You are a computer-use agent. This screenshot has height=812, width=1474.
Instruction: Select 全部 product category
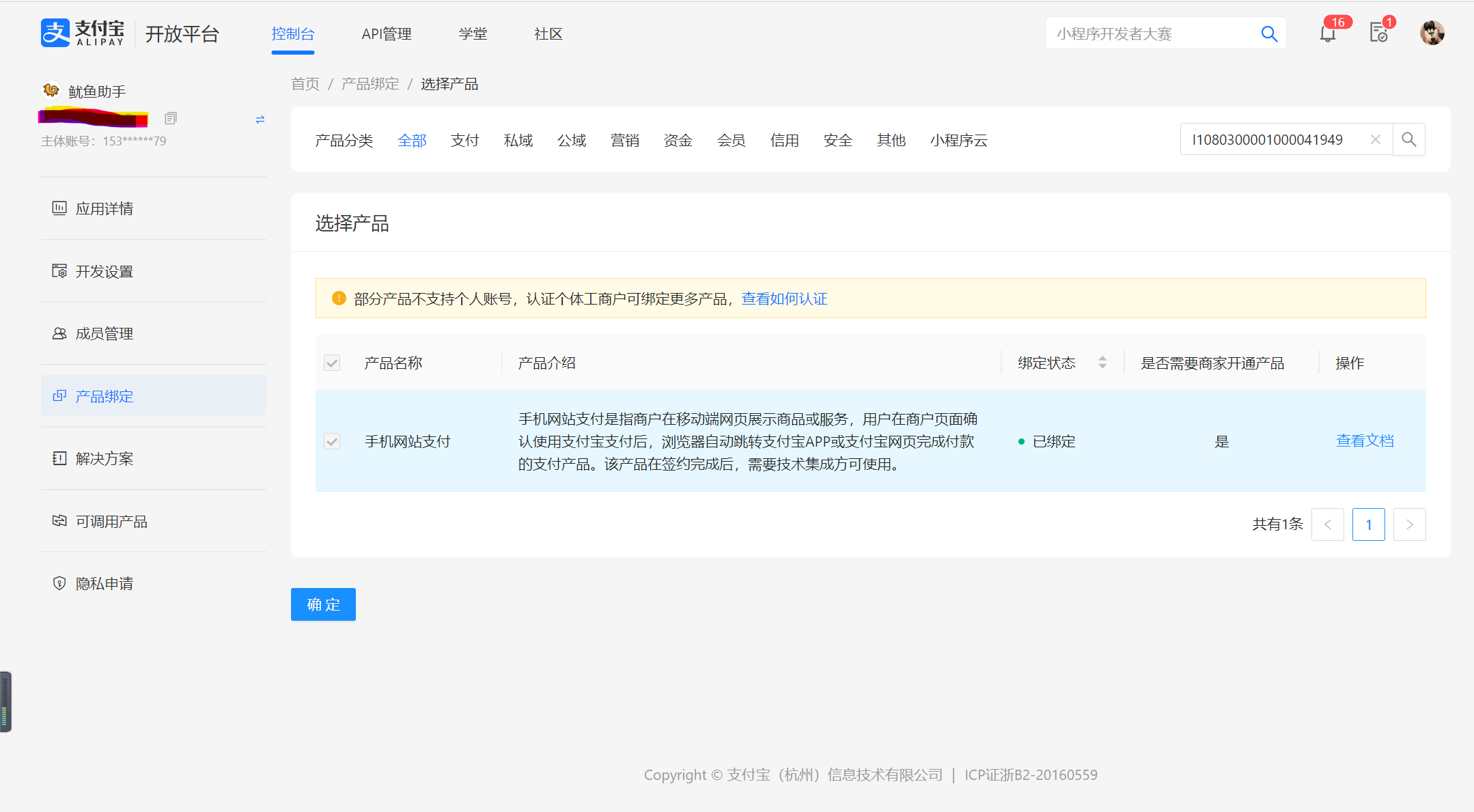[412, 140]
